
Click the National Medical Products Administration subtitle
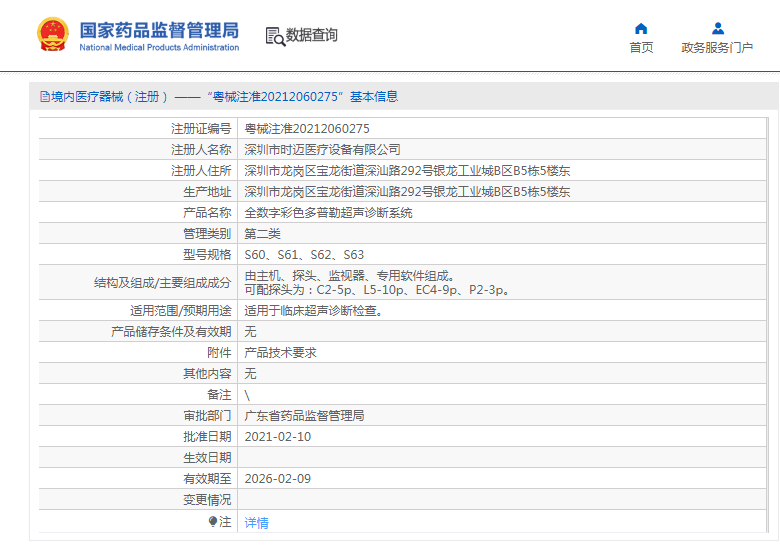point(159,47)
